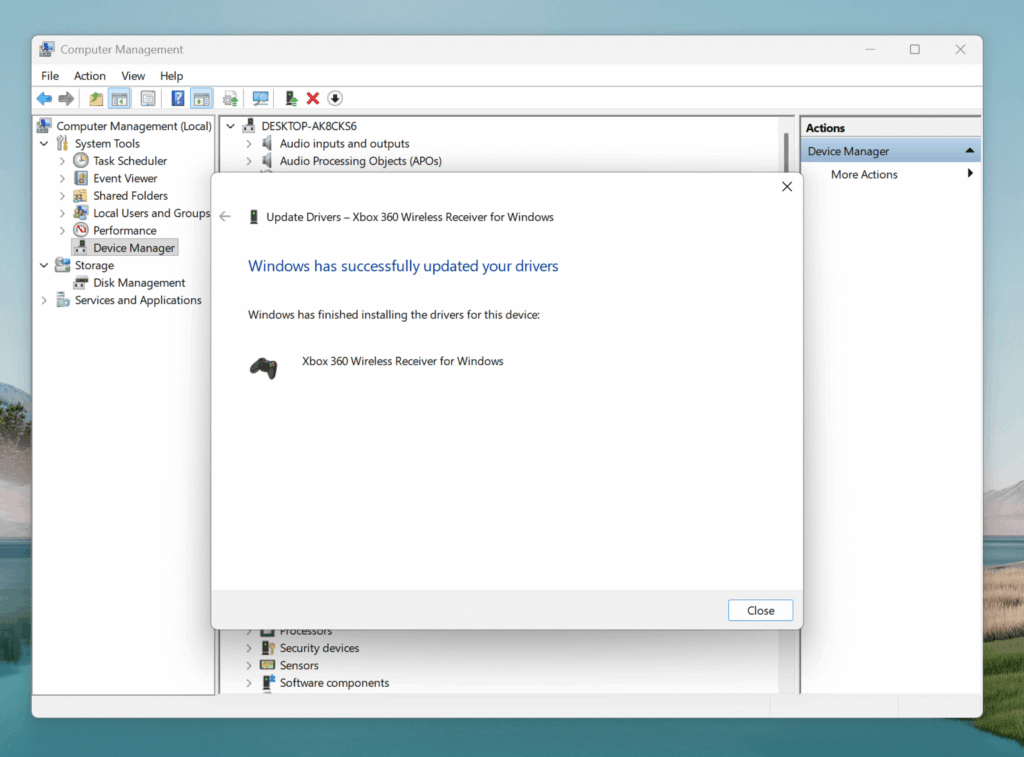Click the Up One Level folder icon

[x=96, y=98]
